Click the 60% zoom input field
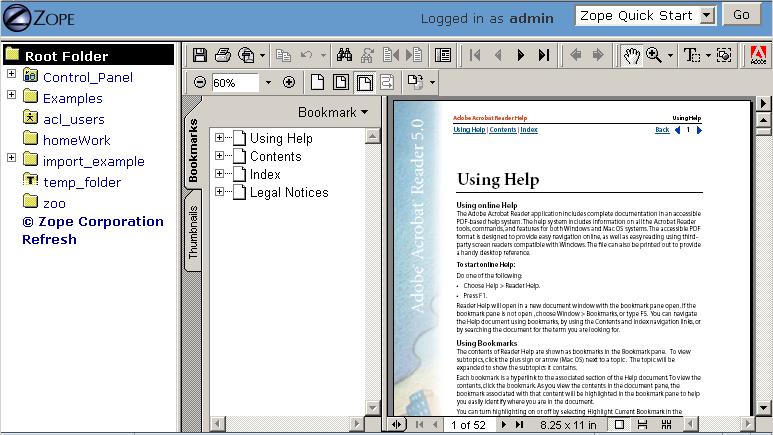This screenshot has height=435, width=773. click(235, 82)
